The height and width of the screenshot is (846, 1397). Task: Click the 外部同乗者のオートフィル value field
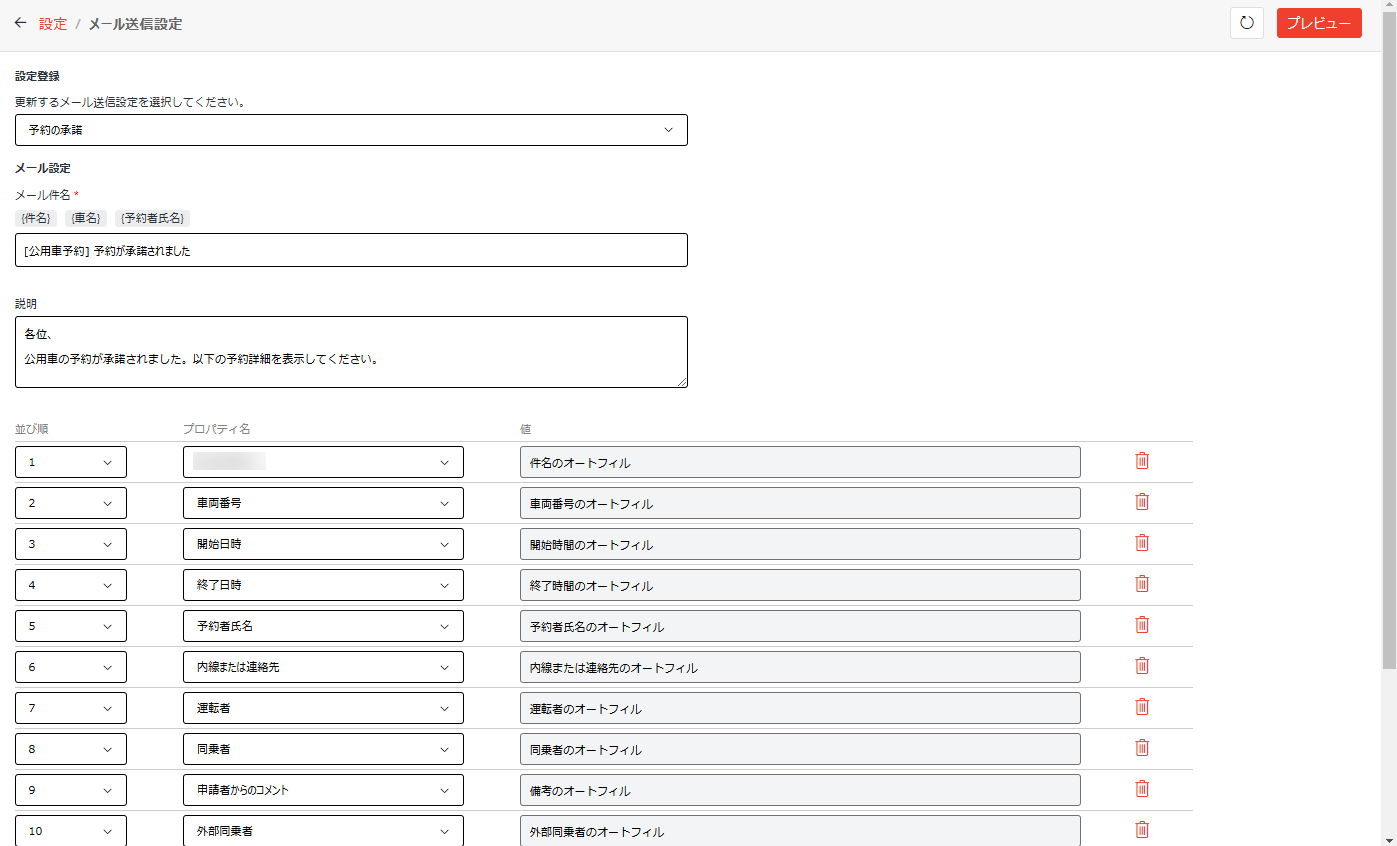(x=800, y=831)
